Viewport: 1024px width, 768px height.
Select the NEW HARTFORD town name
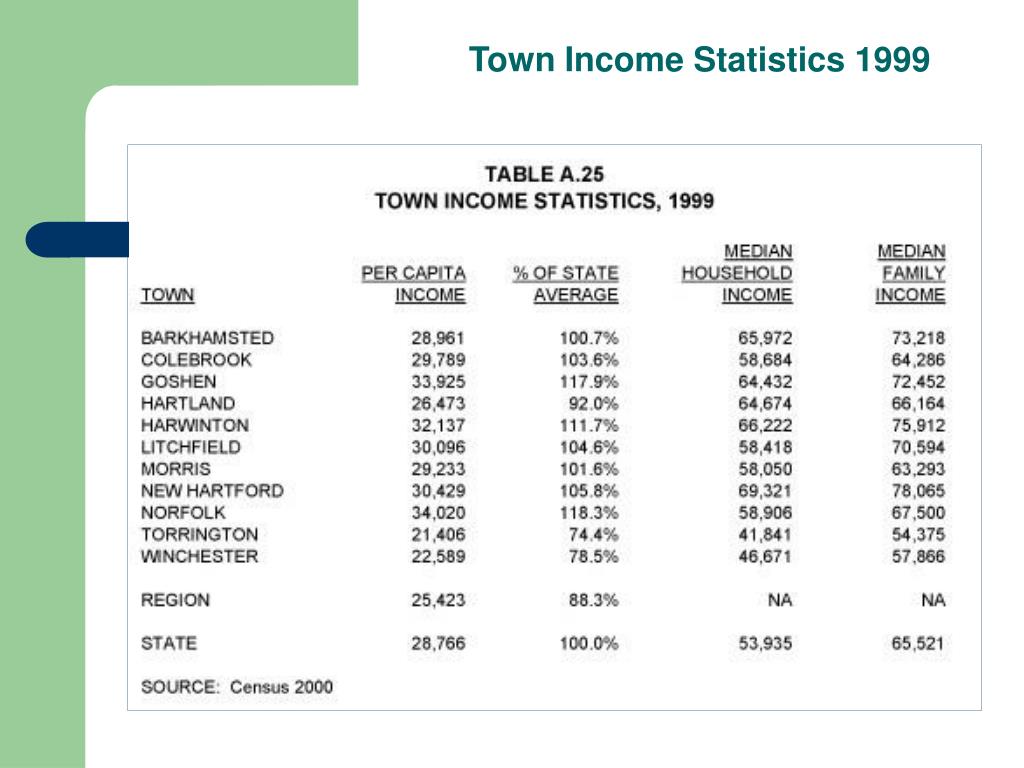tap(212, 490)
